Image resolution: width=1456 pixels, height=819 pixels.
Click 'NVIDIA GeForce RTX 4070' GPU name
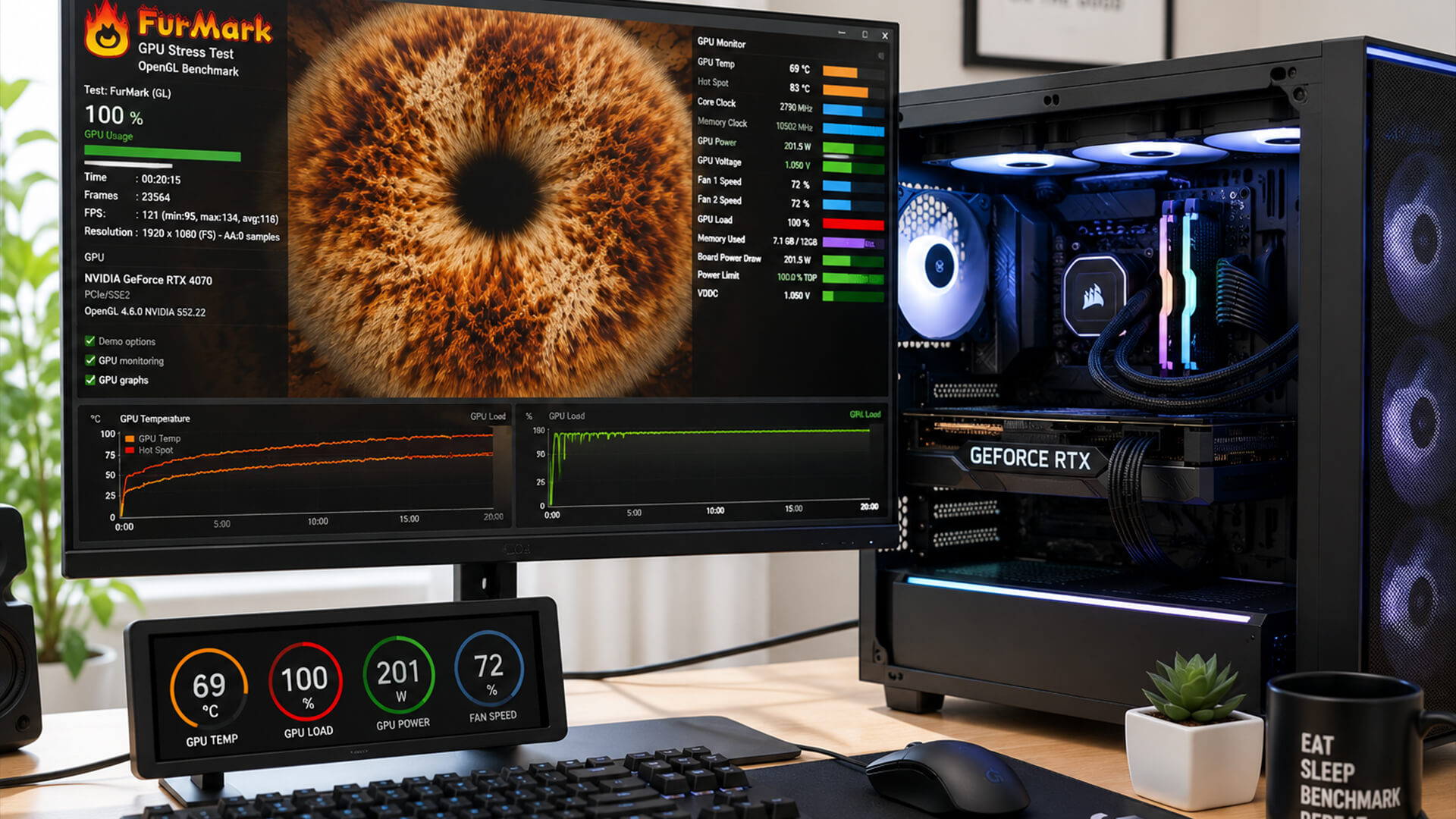pos(148,280)
